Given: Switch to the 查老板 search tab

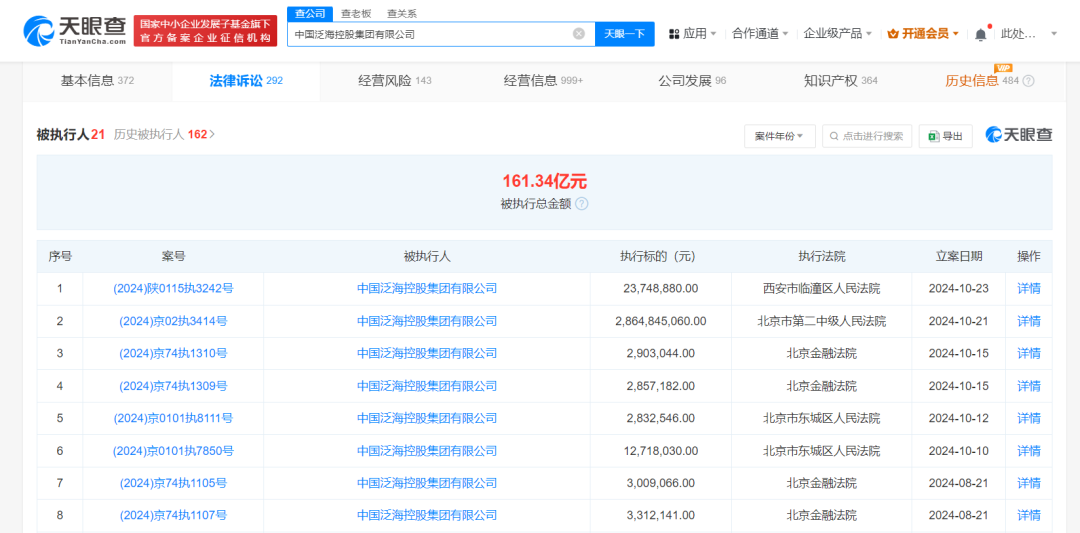Looking at the screenshot, I should 355,13.
